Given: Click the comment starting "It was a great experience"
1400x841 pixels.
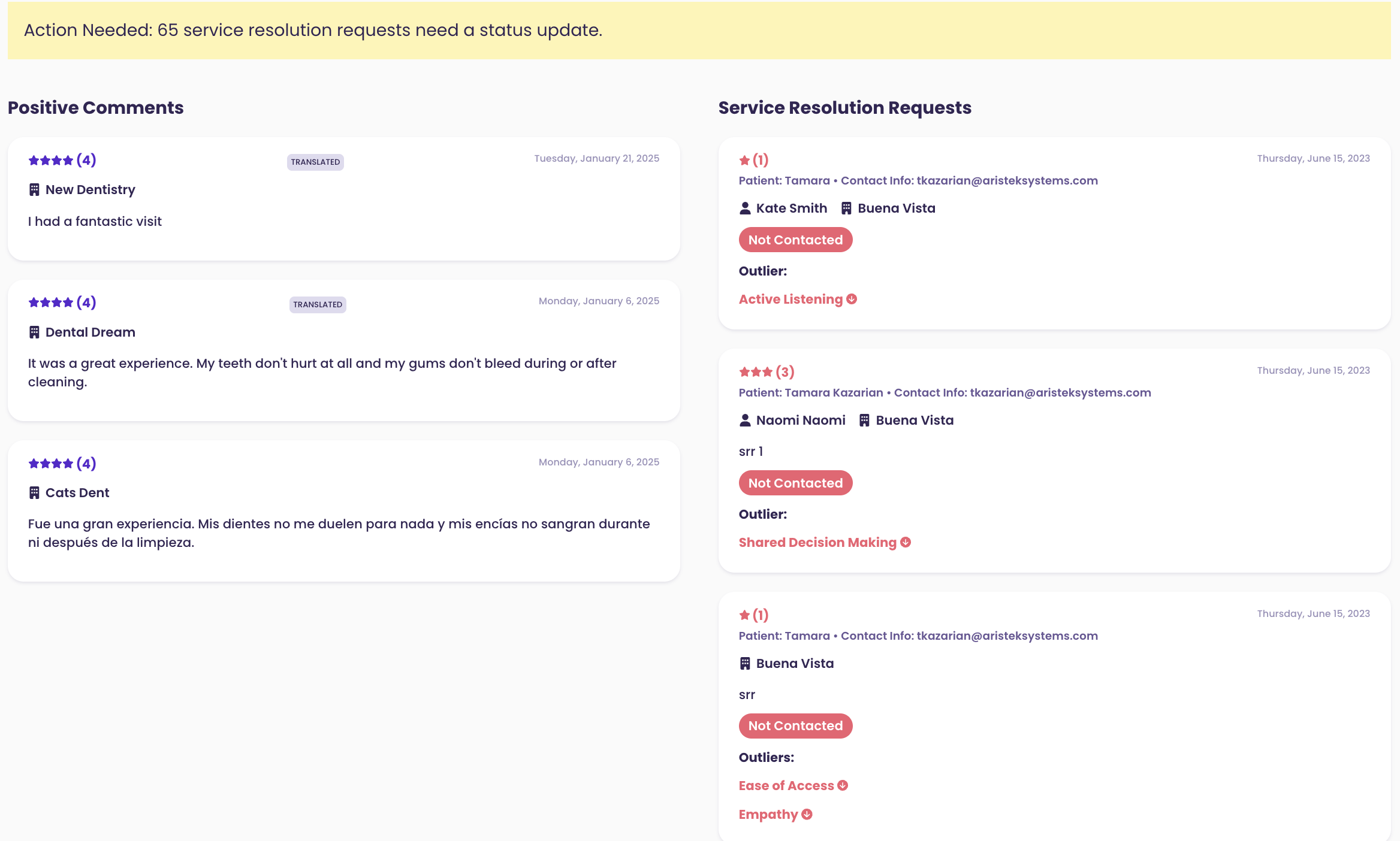Looking at the screenshot, I should tap(322, 373).
